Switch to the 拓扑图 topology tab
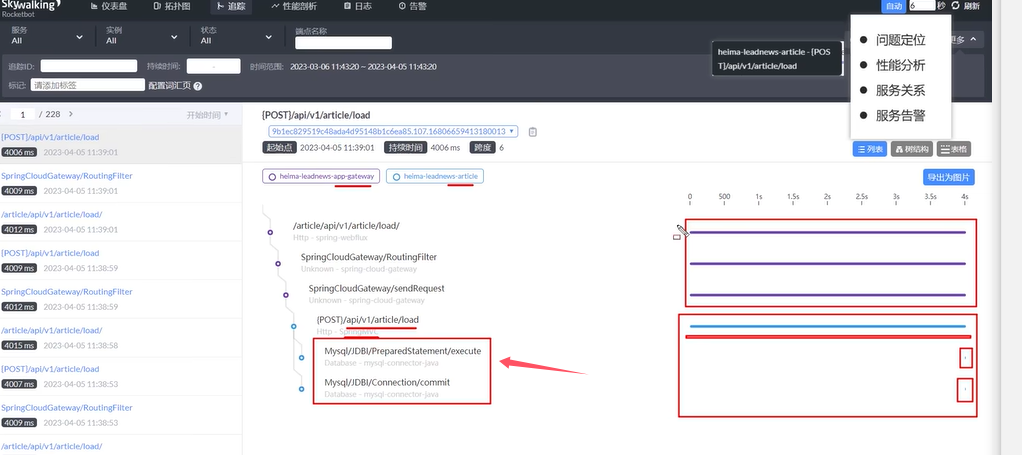Image resolution: width=1022 pixels, height=455 pixels. tap(172, 7)
